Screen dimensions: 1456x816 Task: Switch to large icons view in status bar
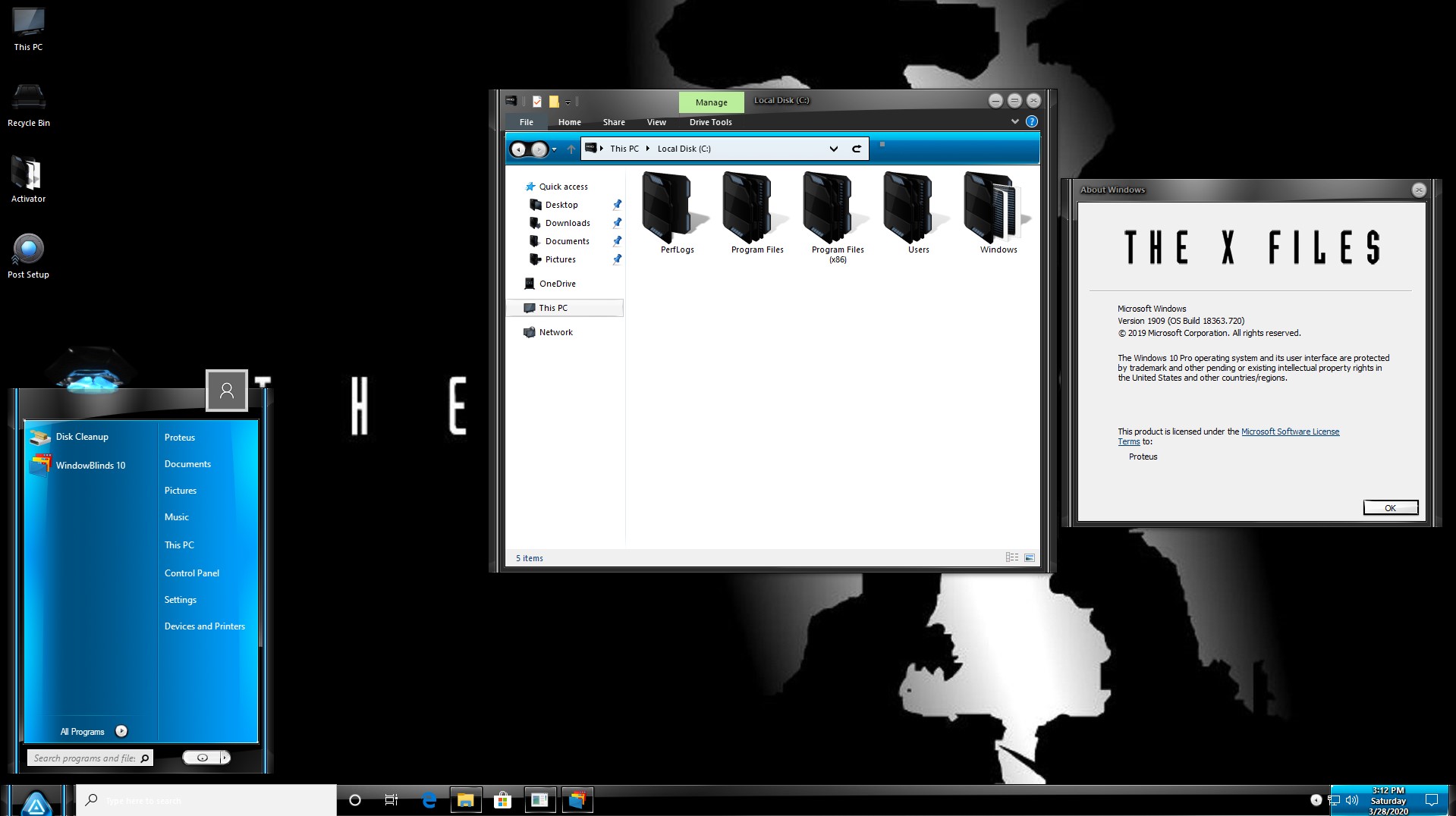point(1030,557)
